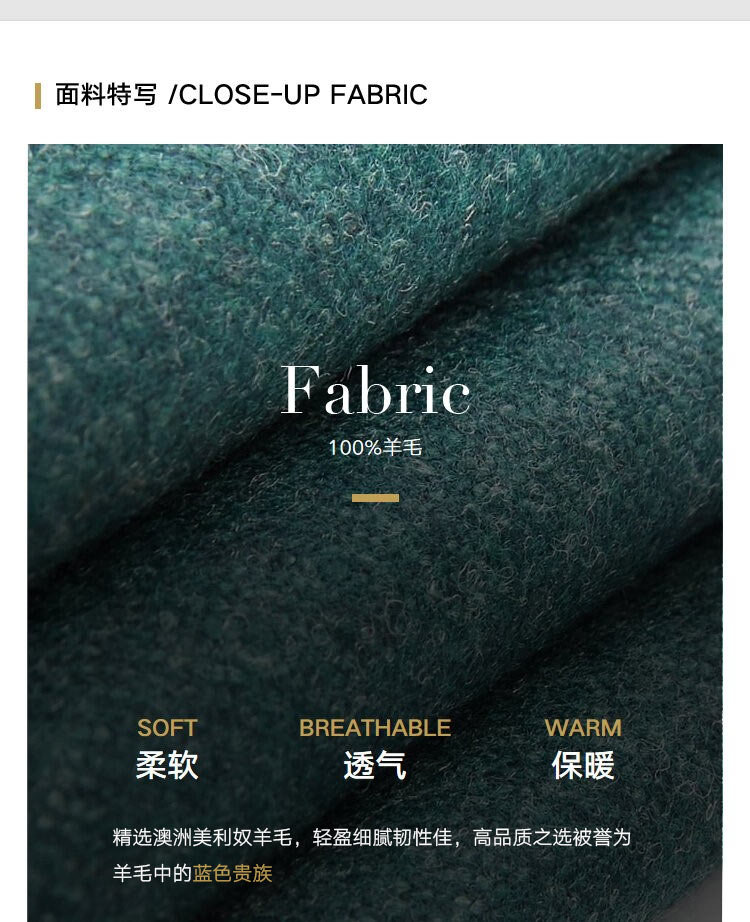Click the 保暖 feature text
Viewport: 750px width, 922px height.
coord(583,766)
